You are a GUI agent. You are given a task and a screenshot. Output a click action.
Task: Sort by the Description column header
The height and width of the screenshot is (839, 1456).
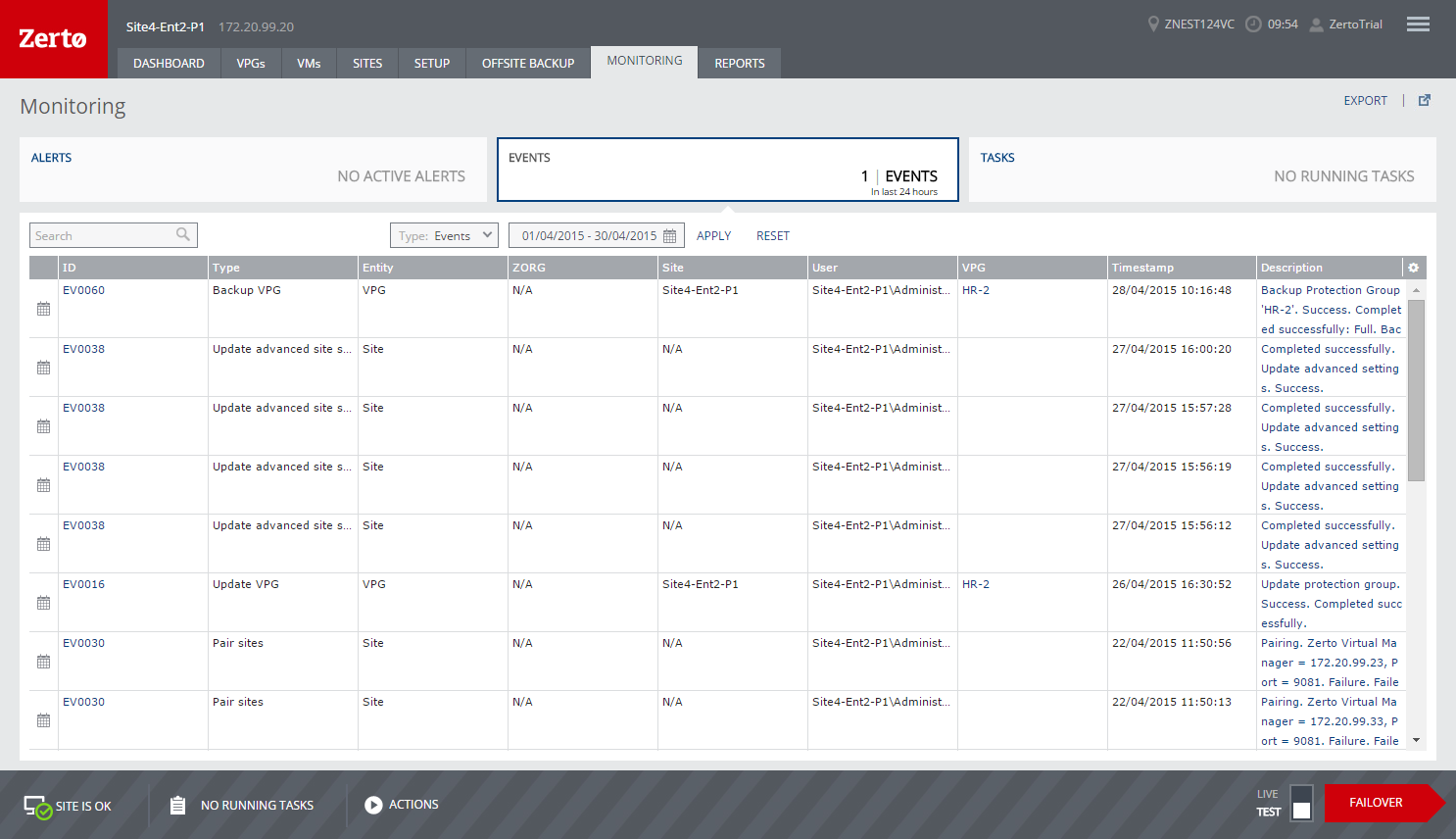pyautogui.click(x=1330, y=268)
